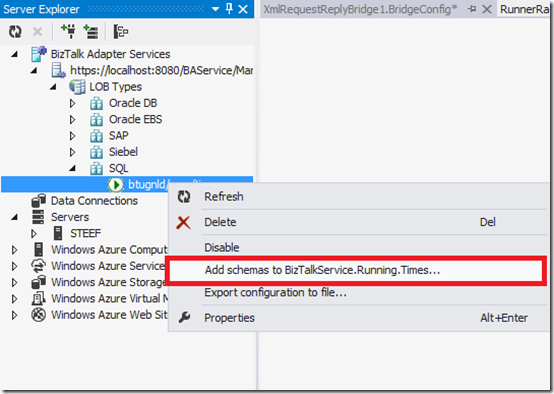554x394 pixels.
Task: Choose Properties from the context menu
Action: coord(358,318)
